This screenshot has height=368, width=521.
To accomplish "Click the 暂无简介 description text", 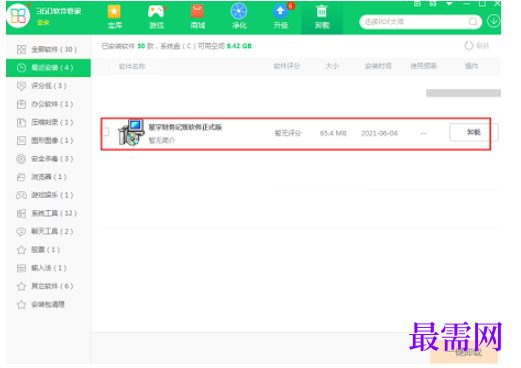I will pos(162,140).
